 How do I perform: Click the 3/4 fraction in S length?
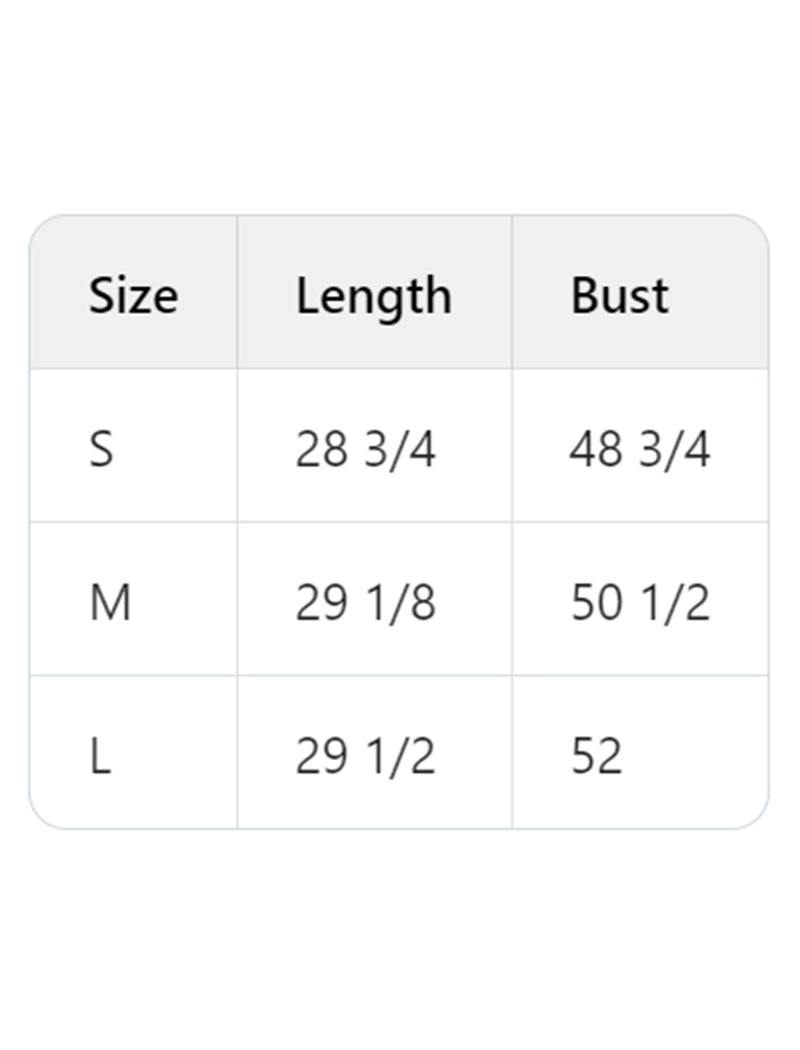point(399,450)
